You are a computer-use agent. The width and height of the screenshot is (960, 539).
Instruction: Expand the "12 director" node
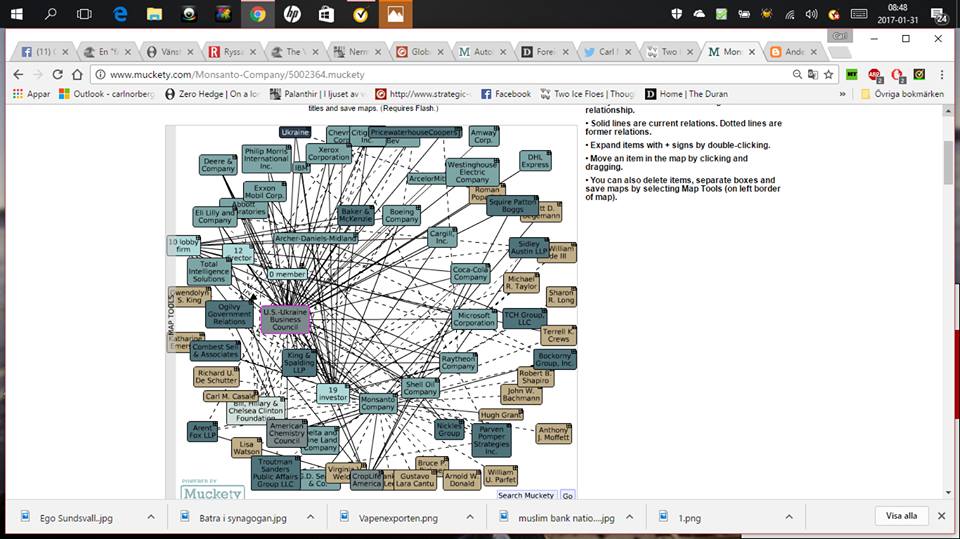coord(238,253)
